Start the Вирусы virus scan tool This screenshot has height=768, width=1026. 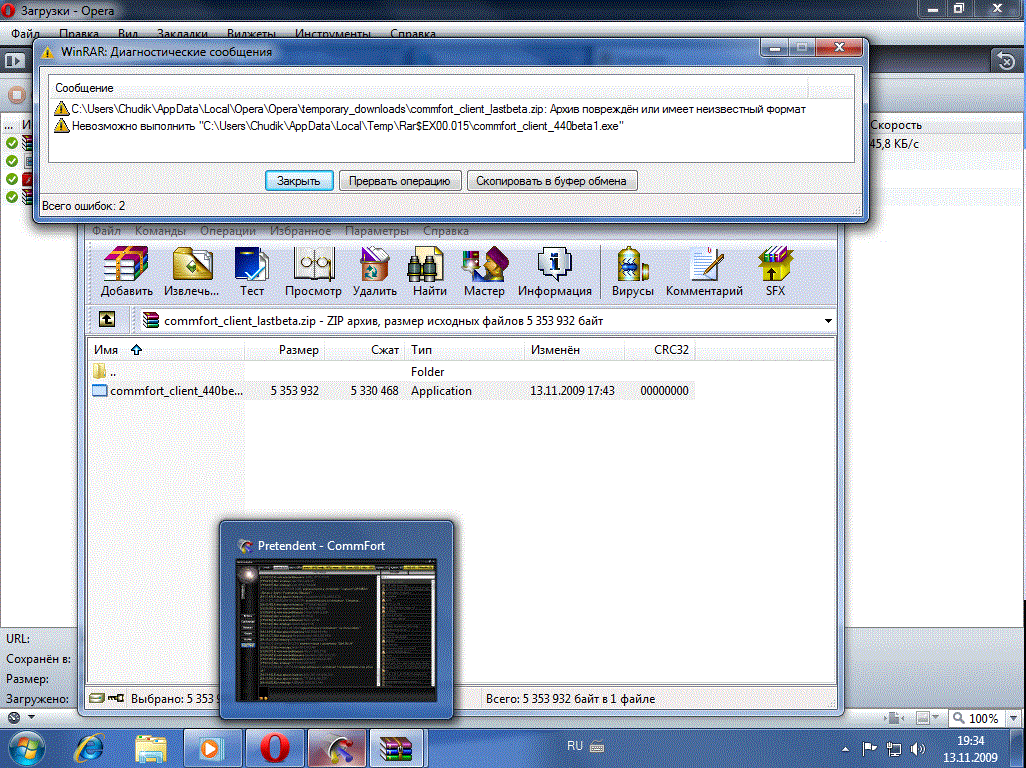(x=632, y=272)
